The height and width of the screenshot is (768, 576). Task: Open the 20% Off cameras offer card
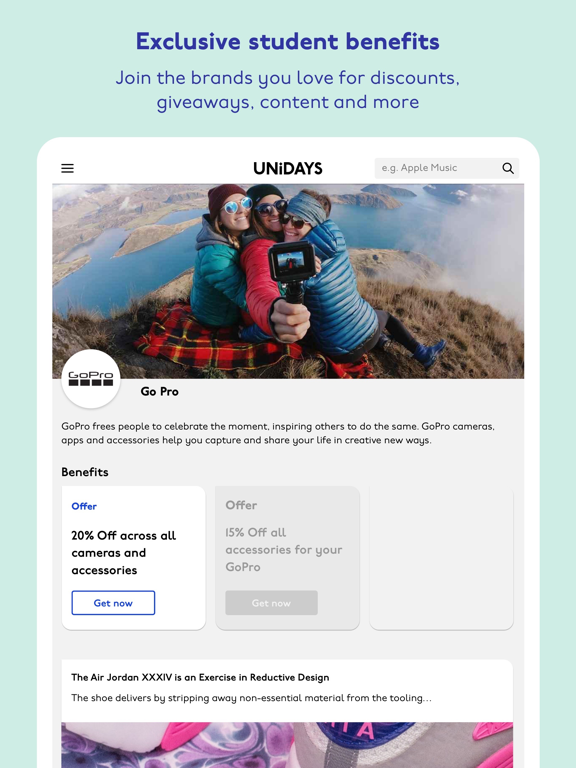pyautogui.click(x=134, y=558)
